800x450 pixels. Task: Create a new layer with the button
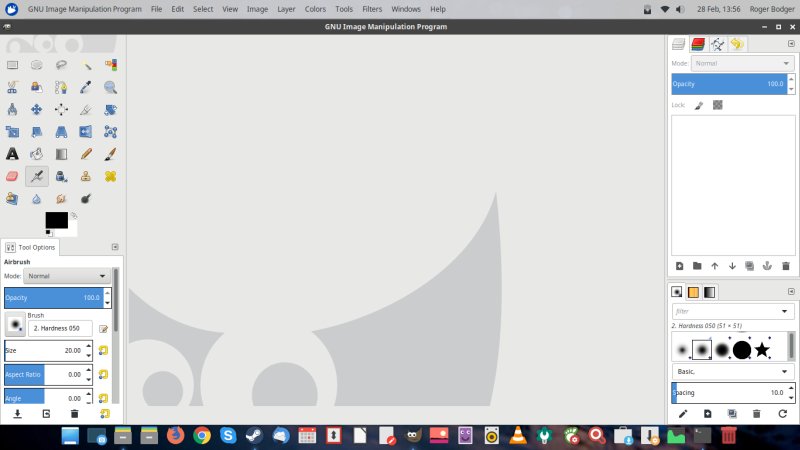pos(680,266)
